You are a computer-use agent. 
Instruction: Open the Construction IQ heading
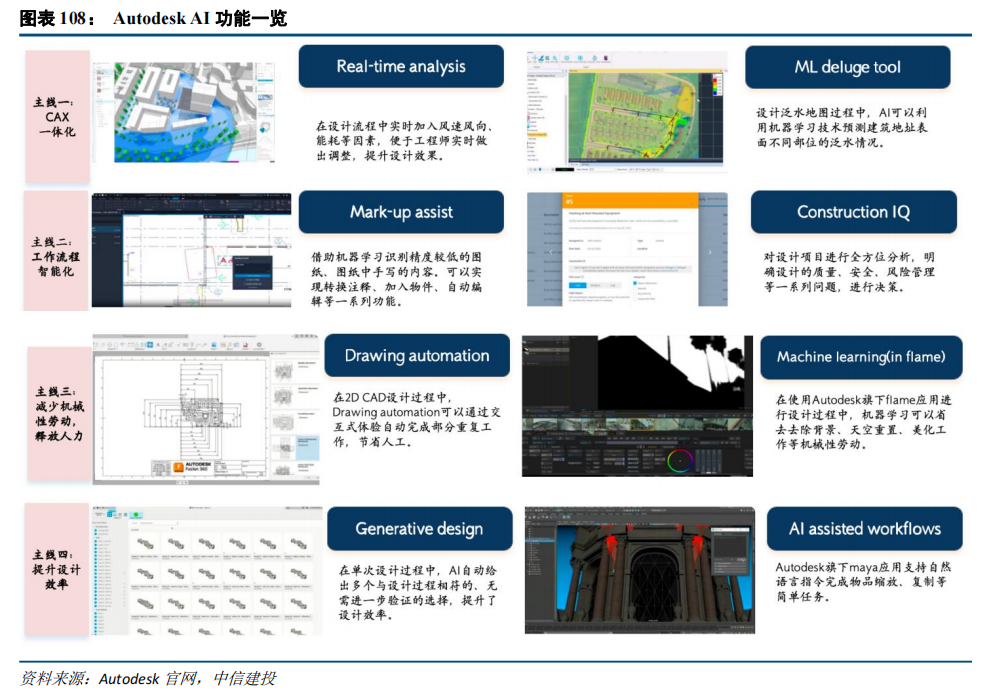(x=853, y=212)
